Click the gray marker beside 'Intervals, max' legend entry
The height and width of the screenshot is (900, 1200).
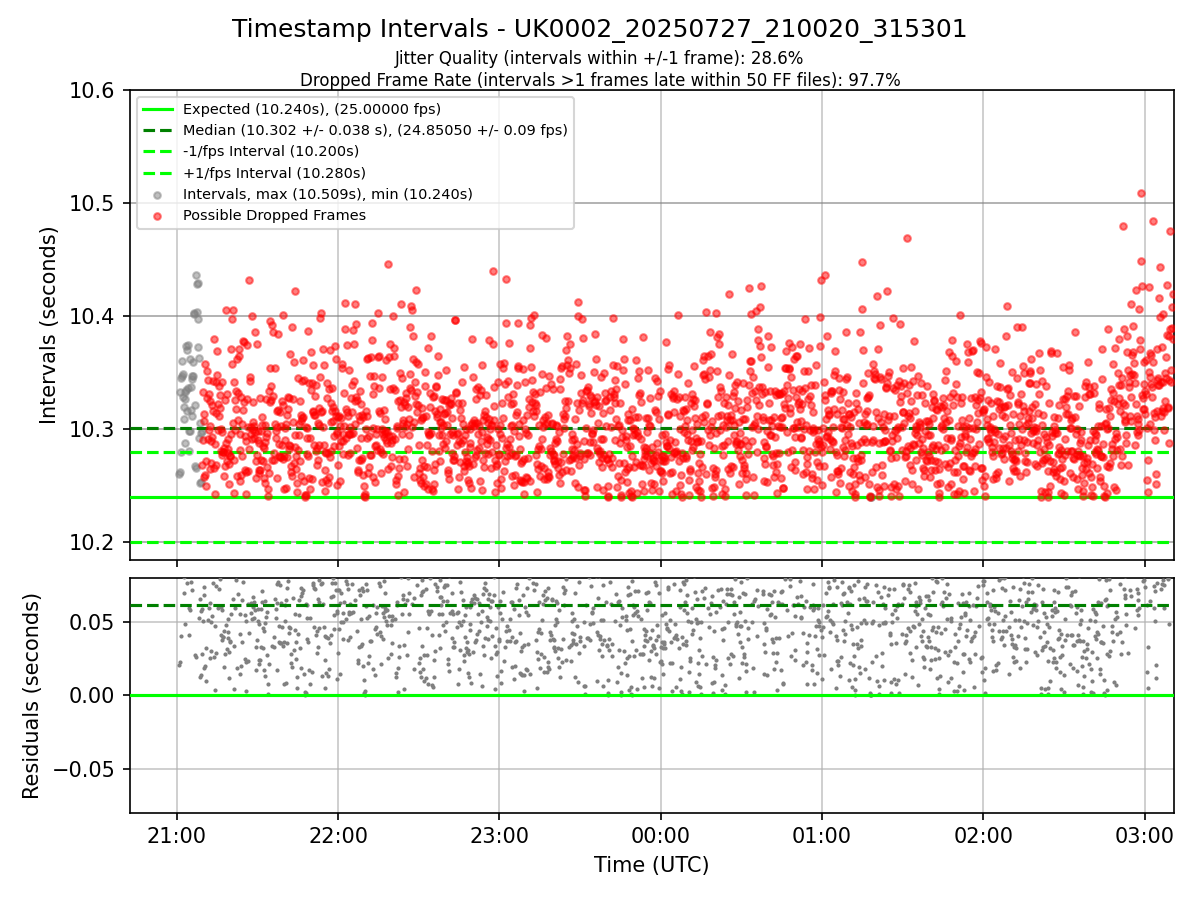(159, 194)
